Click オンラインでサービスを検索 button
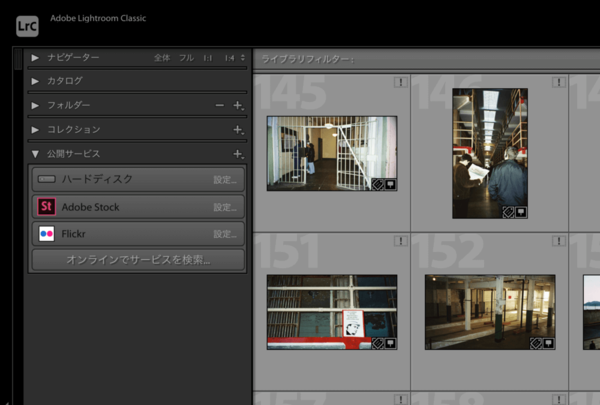Image resolution: width=600 pixels, height=405 pixels. (x=138, y=260)
